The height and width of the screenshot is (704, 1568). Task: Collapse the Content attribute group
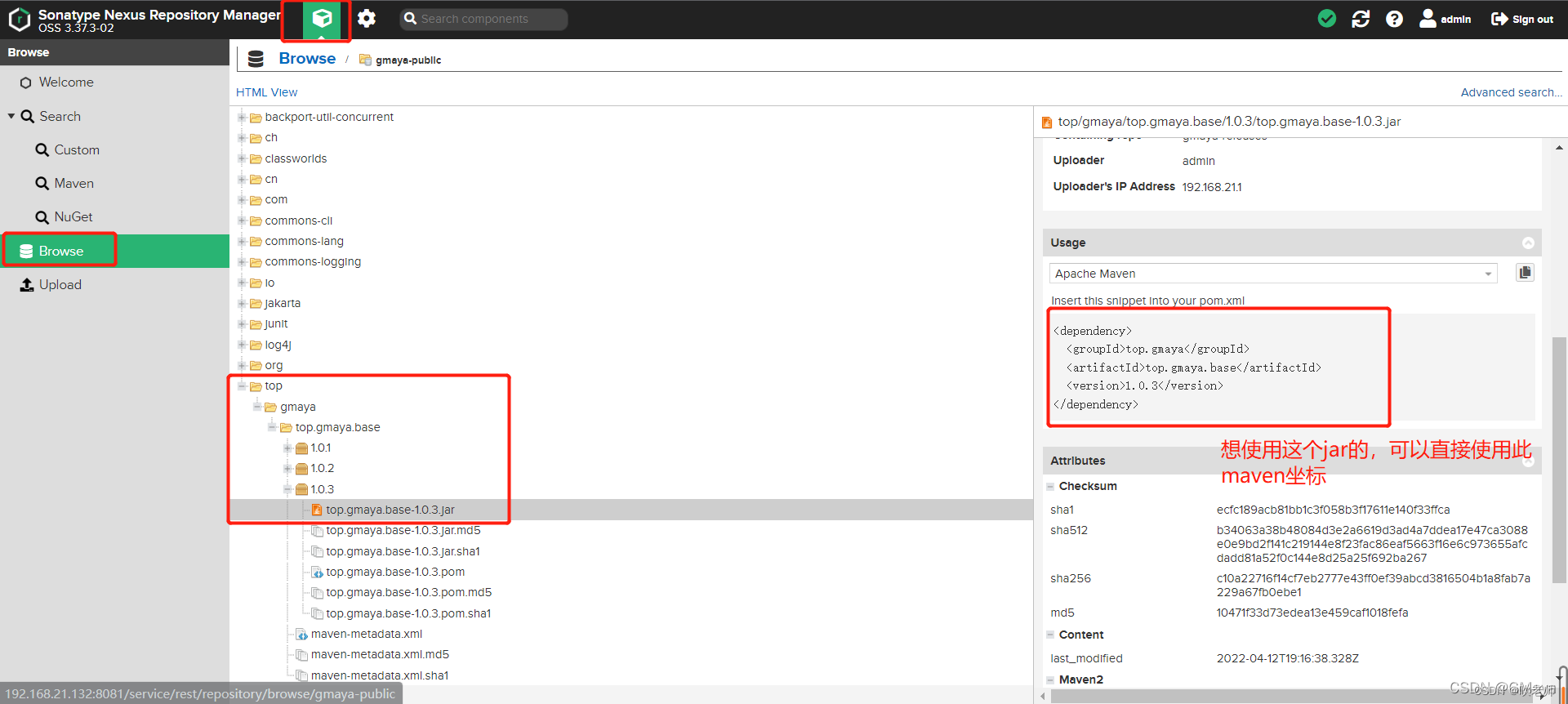click(1051, 635)
